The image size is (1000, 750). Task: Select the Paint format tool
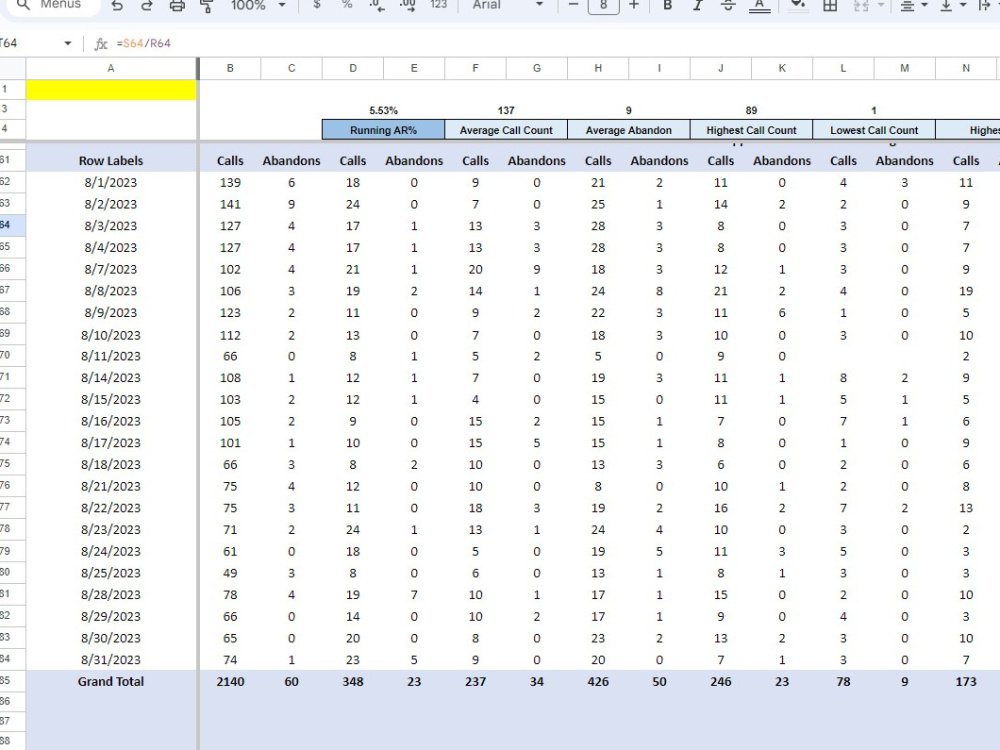pyautogui.click(x=207, y=6)
